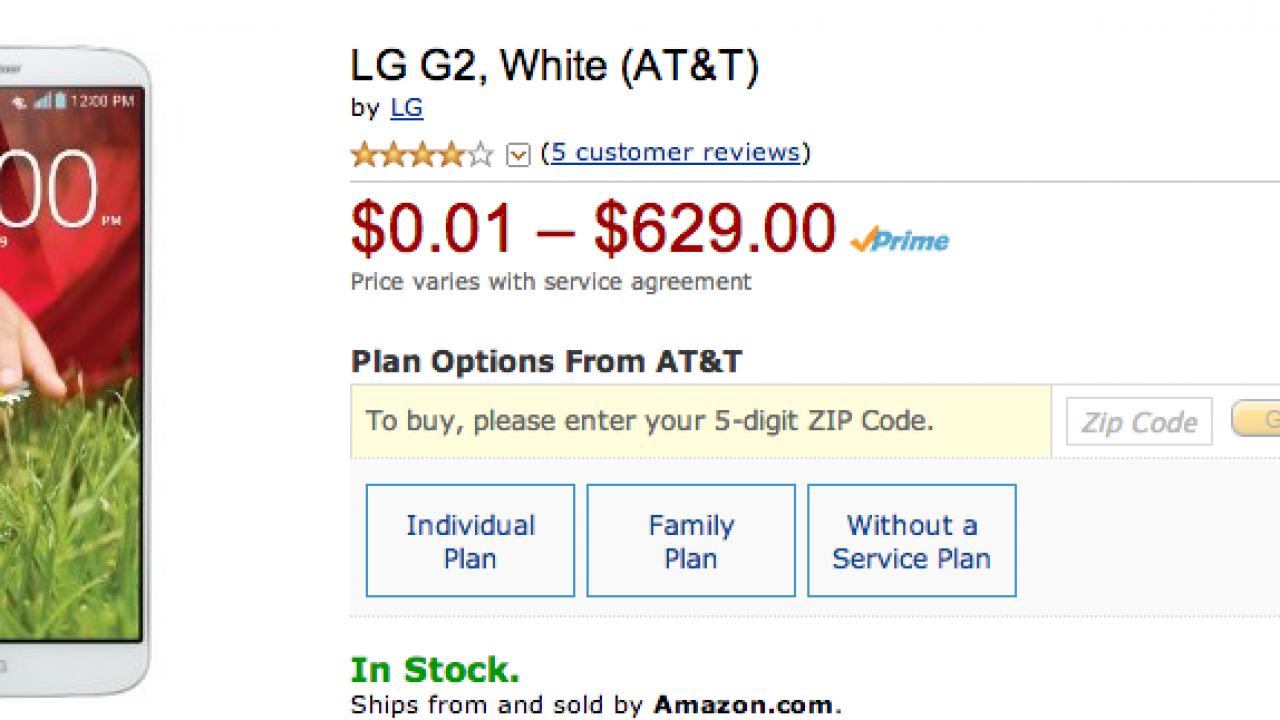This screenshot has height=720, width=1280.
Task: Click the product title LG G2, White (AT&T)
Action: (x=555, y=66)
